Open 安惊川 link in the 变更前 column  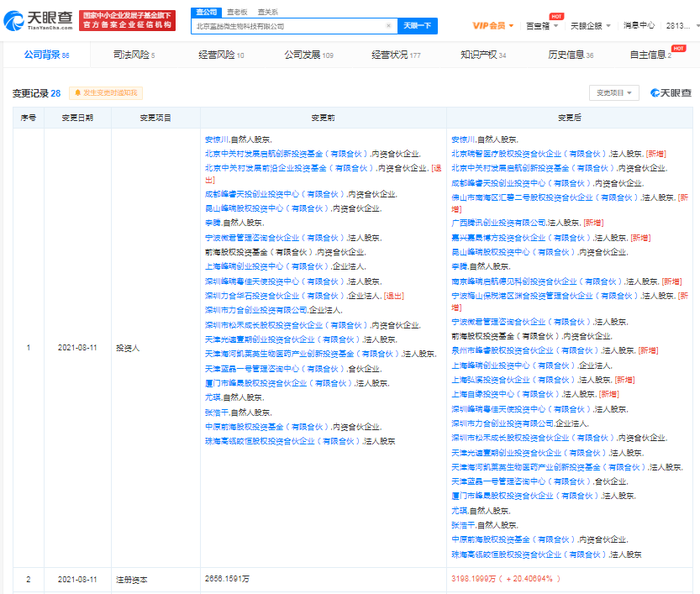pyautogui.click(x=217, y=139)
